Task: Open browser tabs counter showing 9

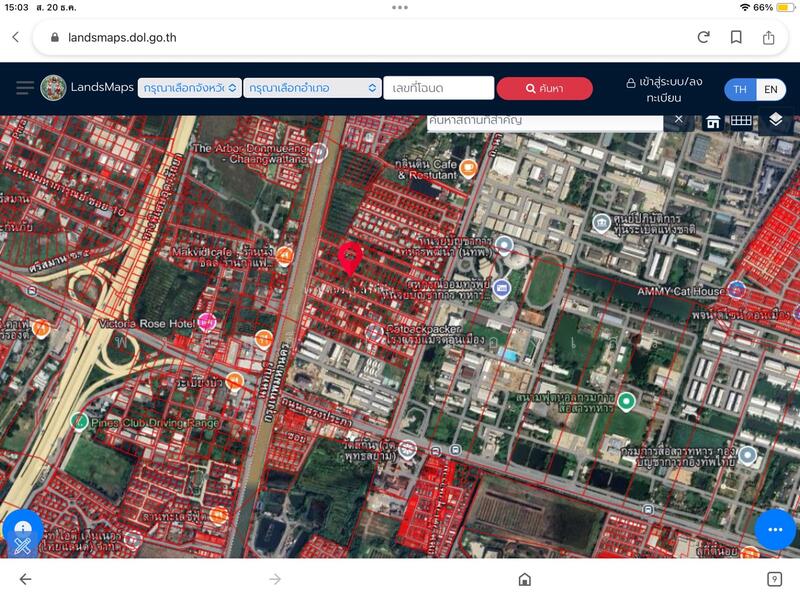Action: click(x=774, y=579)
